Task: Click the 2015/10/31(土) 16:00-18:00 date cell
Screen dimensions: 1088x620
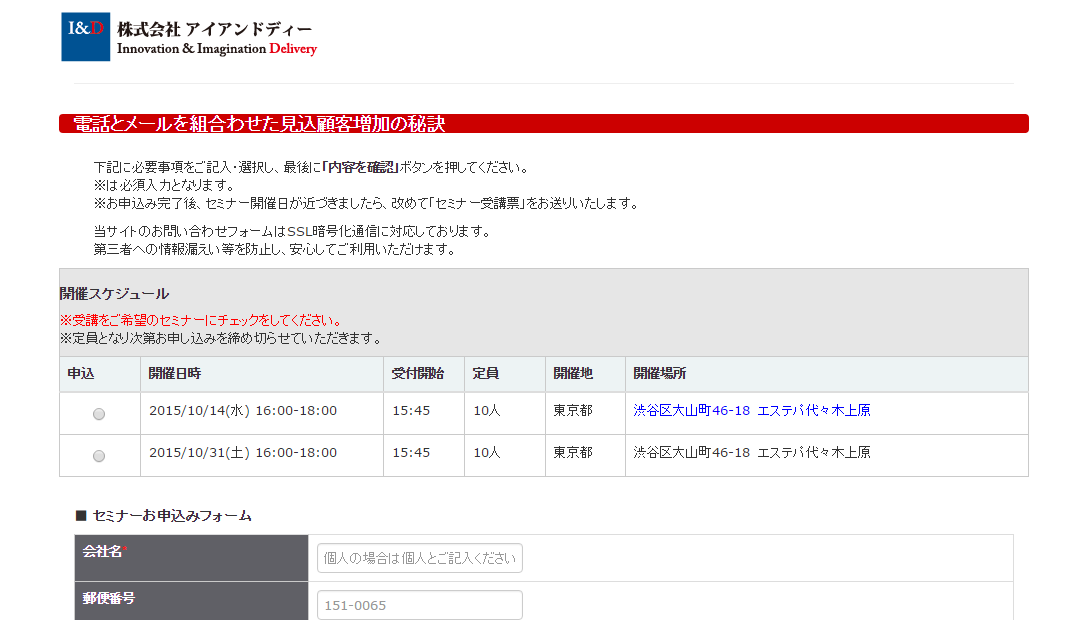Action: tap(243, 453)
